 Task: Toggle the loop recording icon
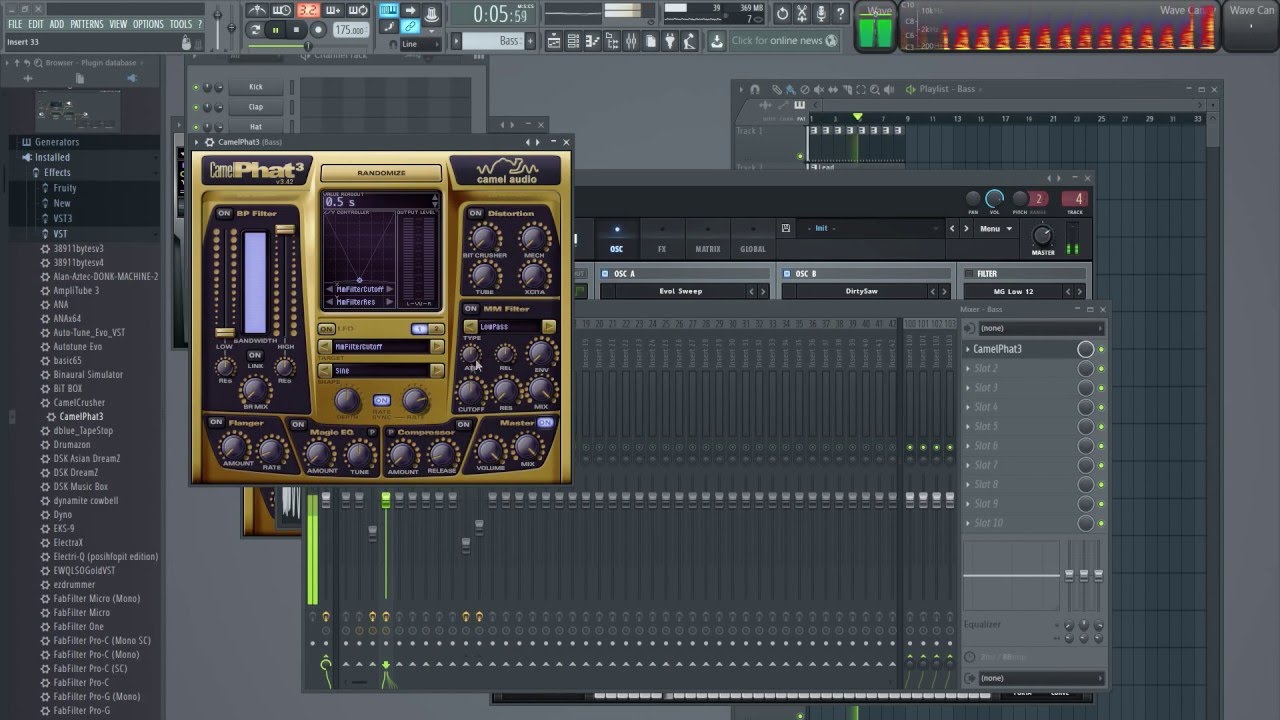(357, 10)
